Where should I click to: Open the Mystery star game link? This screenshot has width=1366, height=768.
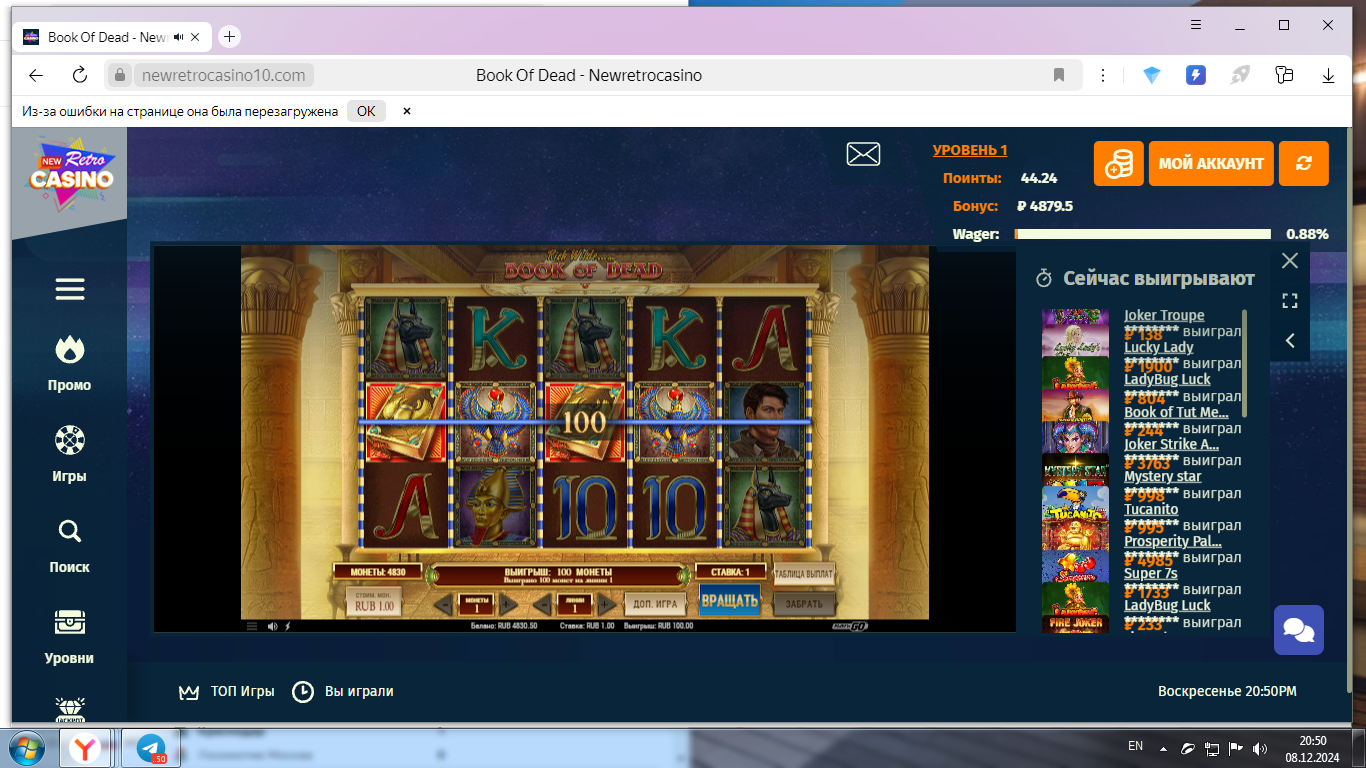[1163, 476]
